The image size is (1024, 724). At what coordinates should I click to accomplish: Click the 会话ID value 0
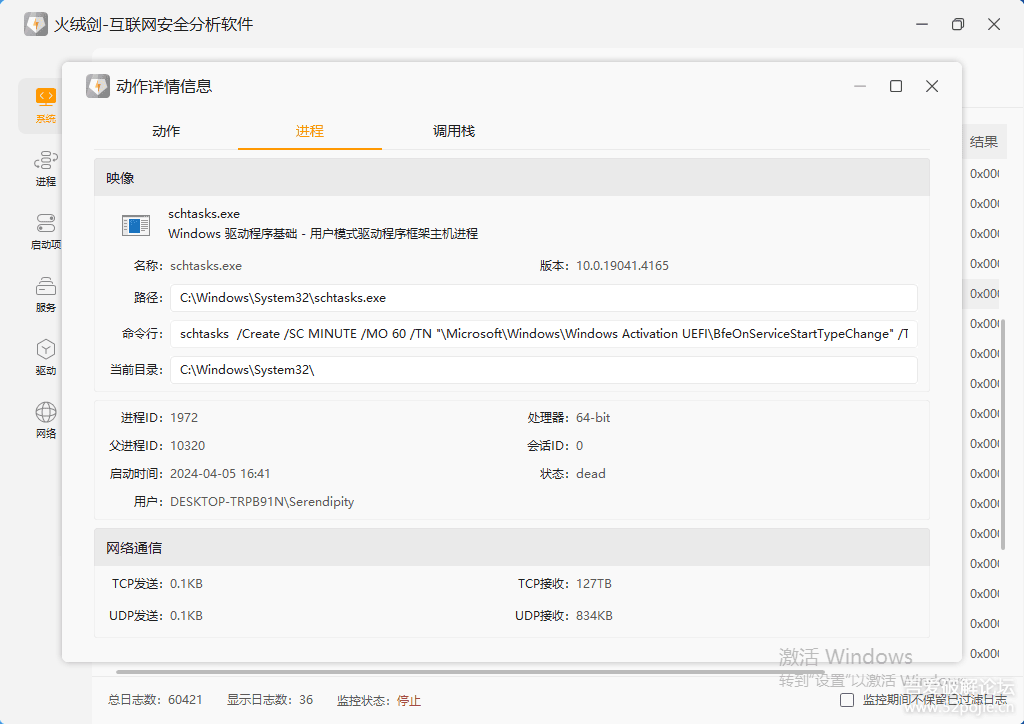point(579,446)
